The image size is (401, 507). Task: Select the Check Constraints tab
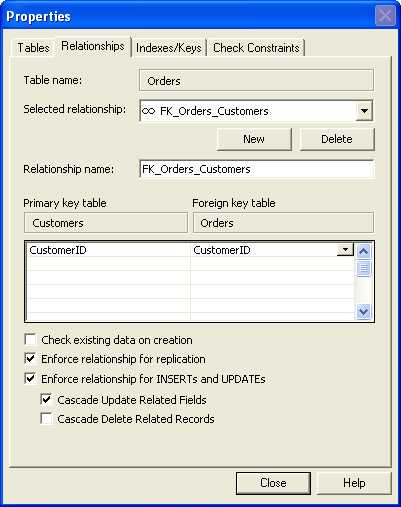click(256, 48)
